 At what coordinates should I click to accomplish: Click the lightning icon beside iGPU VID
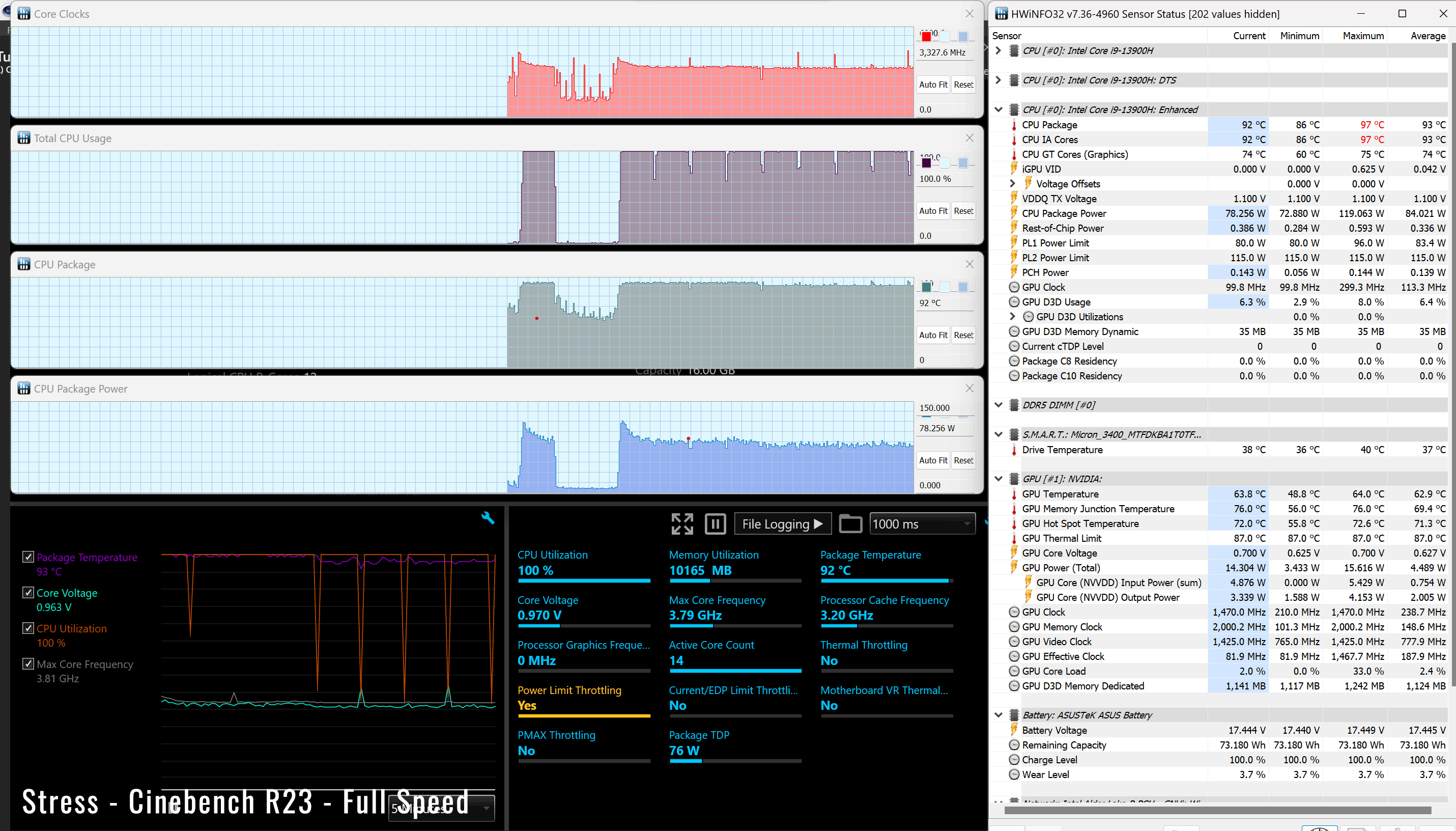tap(1014, 169)
